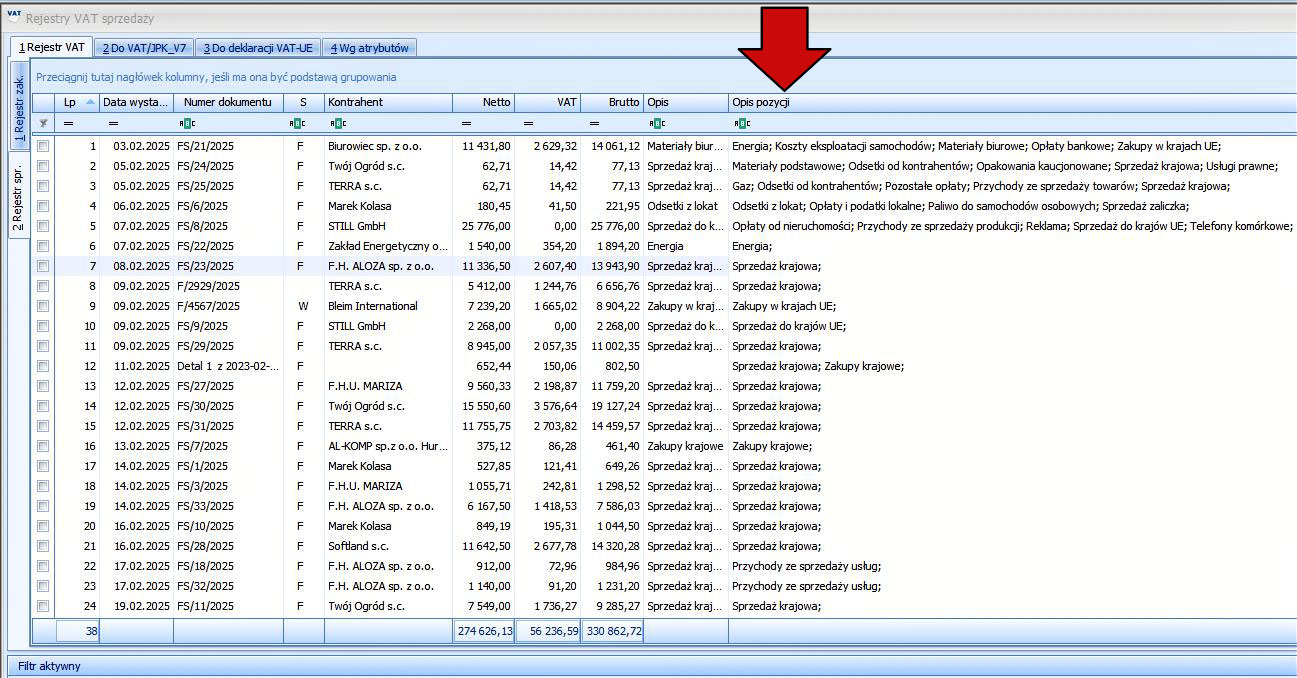Open the equals operator icon in Lp filter

(69, 124)
